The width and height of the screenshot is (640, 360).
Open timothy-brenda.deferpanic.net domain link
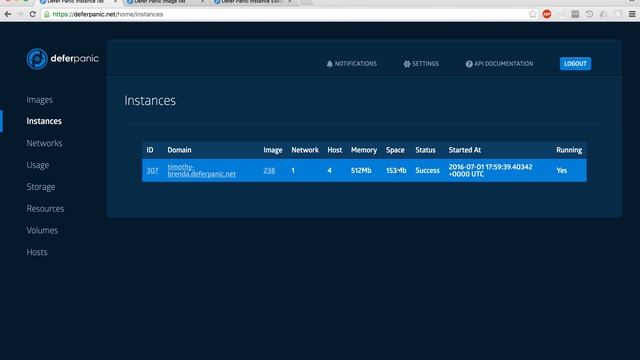pos(202,170)
